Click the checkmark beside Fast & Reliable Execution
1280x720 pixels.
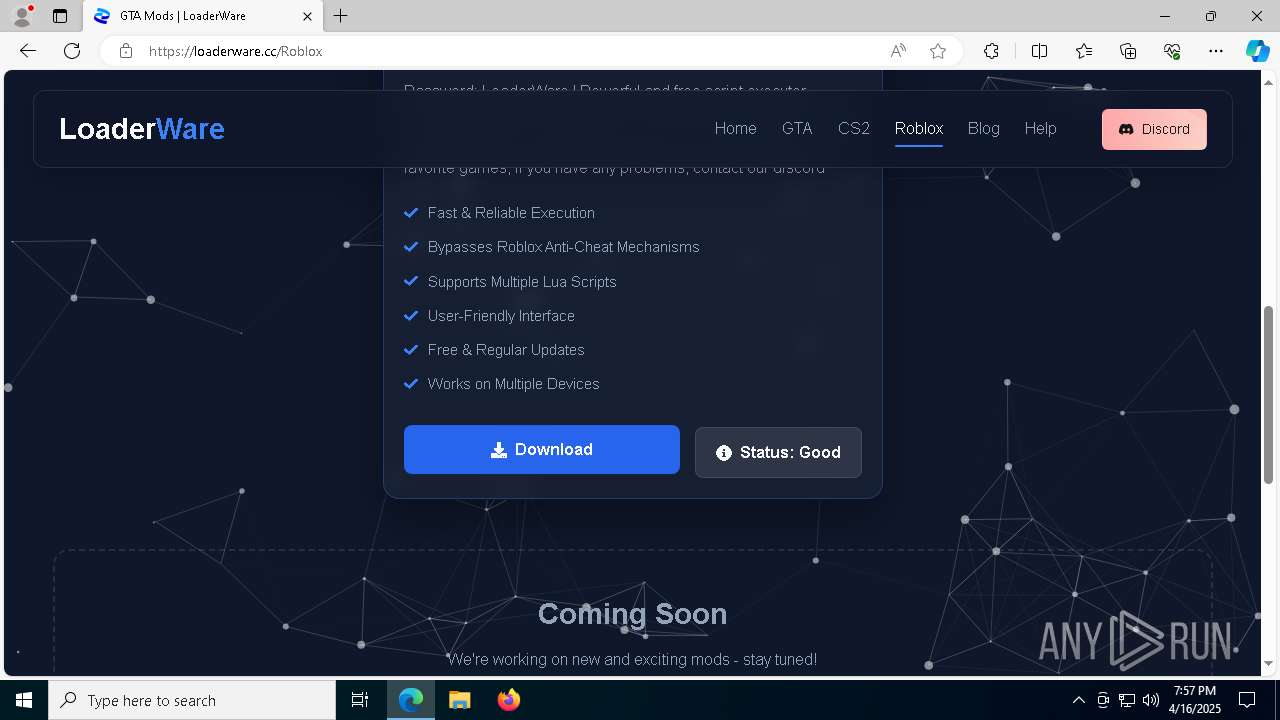(x=410, y=213)
